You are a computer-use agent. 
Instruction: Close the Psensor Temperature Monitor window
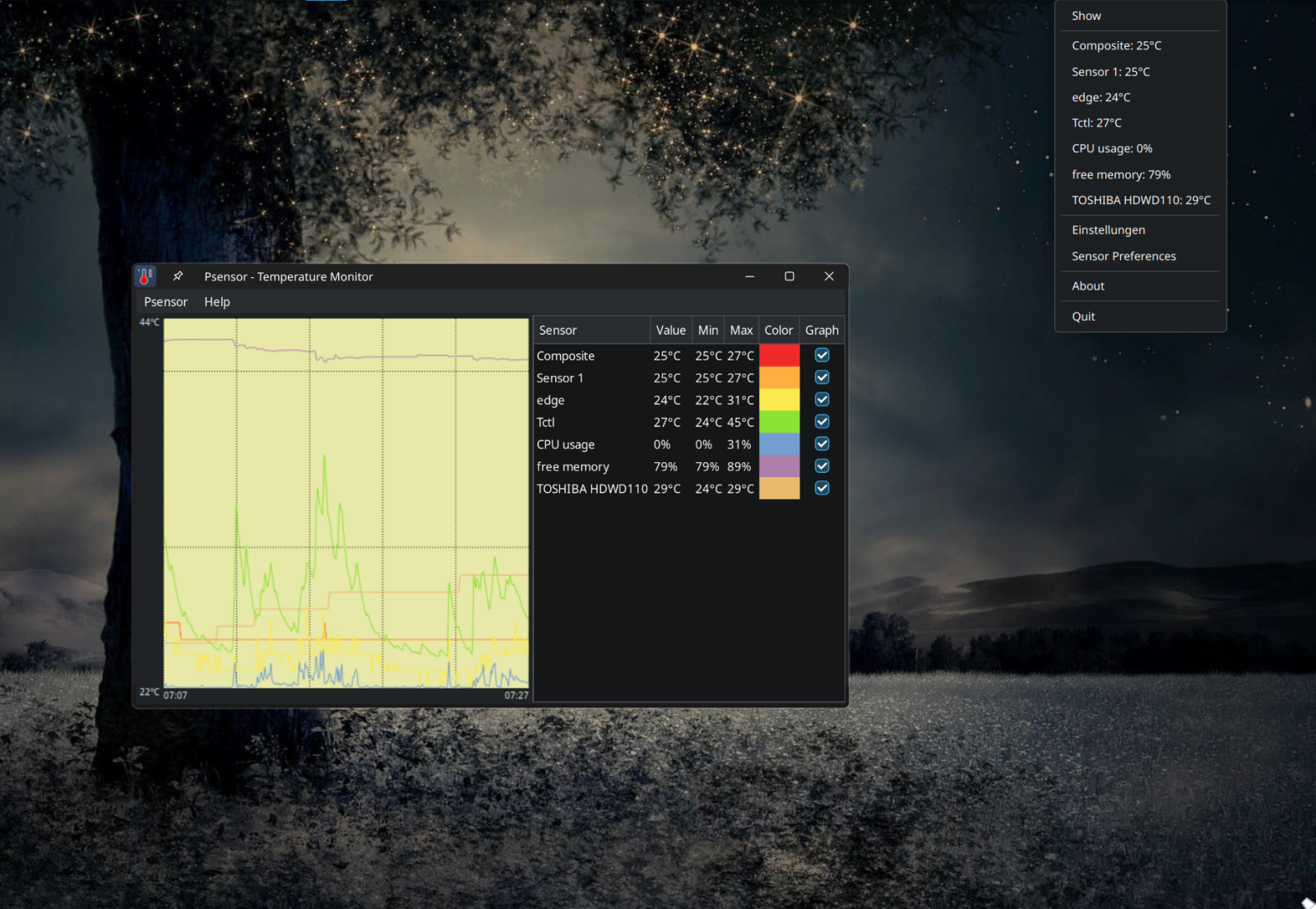pos(828,276)
